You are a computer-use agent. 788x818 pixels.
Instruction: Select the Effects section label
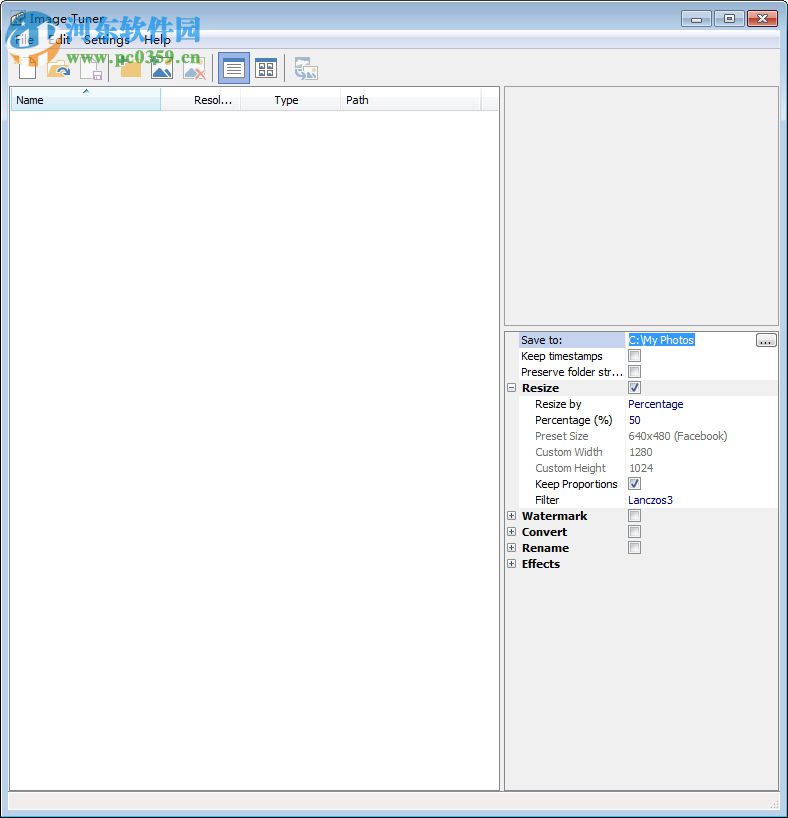pyautogui.click(x=541, y=563)
